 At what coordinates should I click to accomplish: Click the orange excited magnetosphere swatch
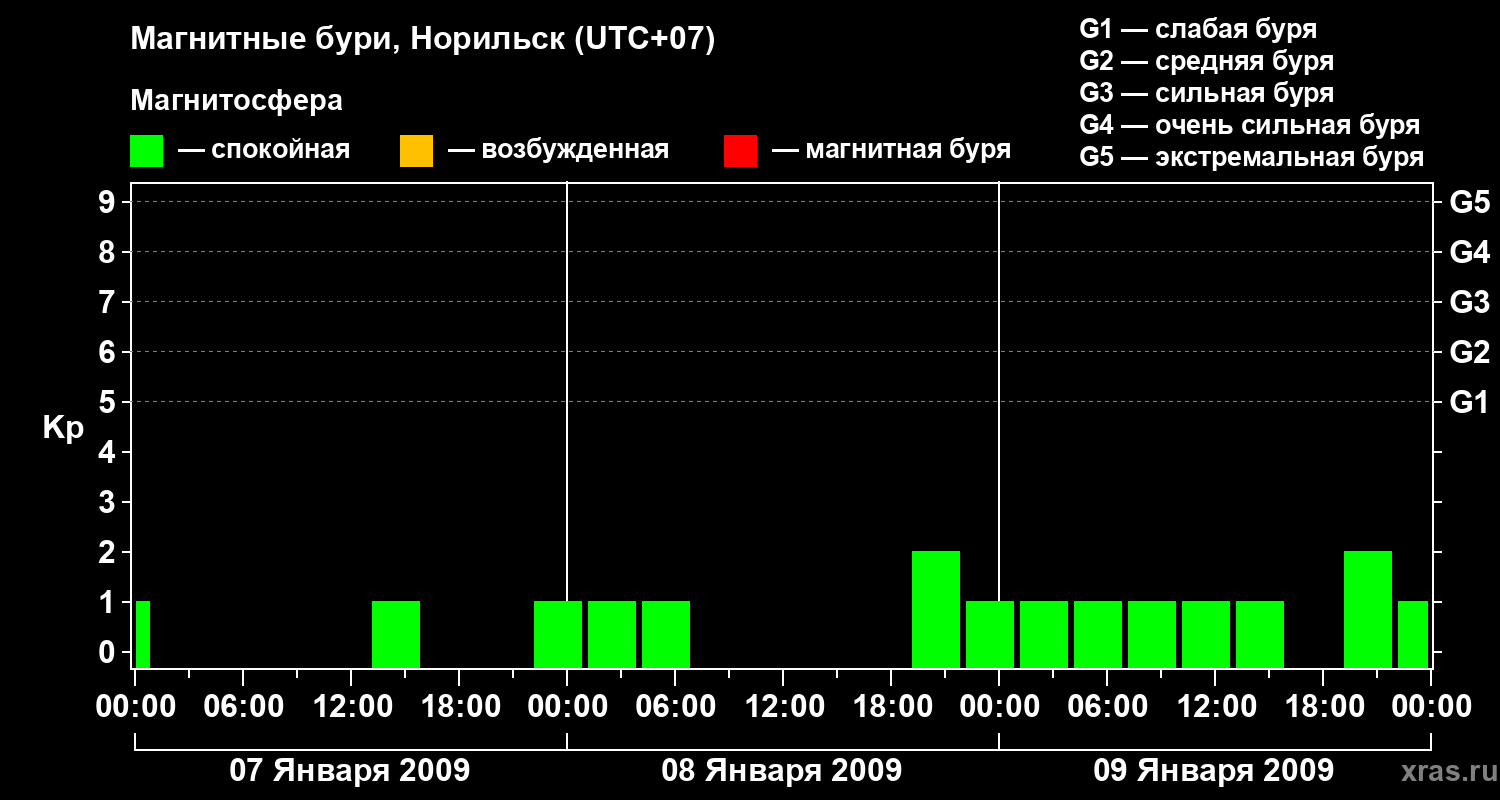(x=416, y=151)
